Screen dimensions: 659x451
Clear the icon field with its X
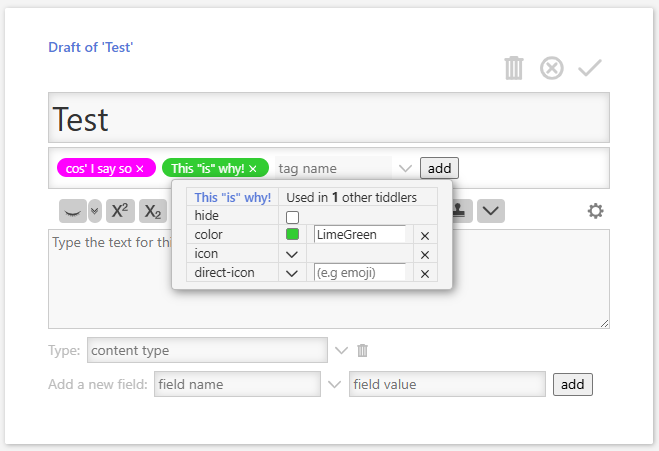(x=425, y=255)
